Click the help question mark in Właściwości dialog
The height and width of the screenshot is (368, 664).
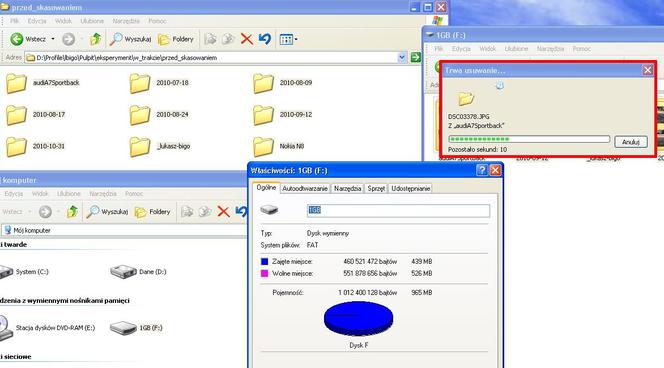pyautogui.click(x=482, y=170)
